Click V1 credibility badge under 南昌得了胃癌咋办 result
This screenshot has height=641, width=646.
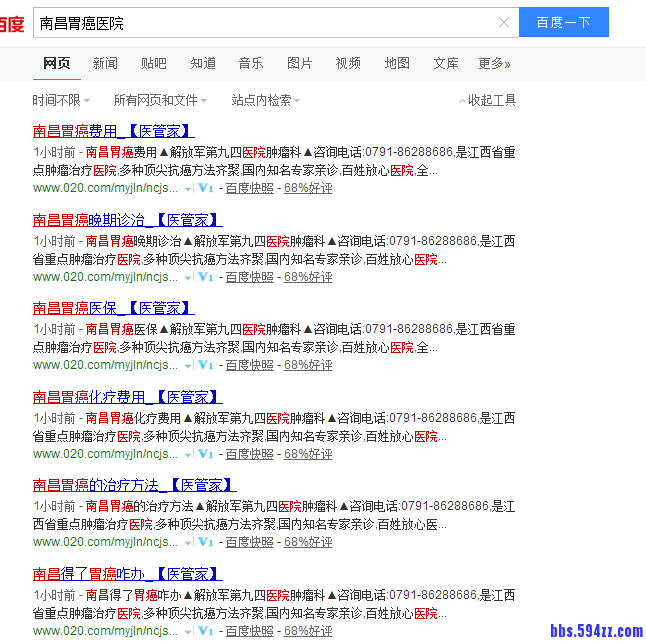tap(206, 631)
